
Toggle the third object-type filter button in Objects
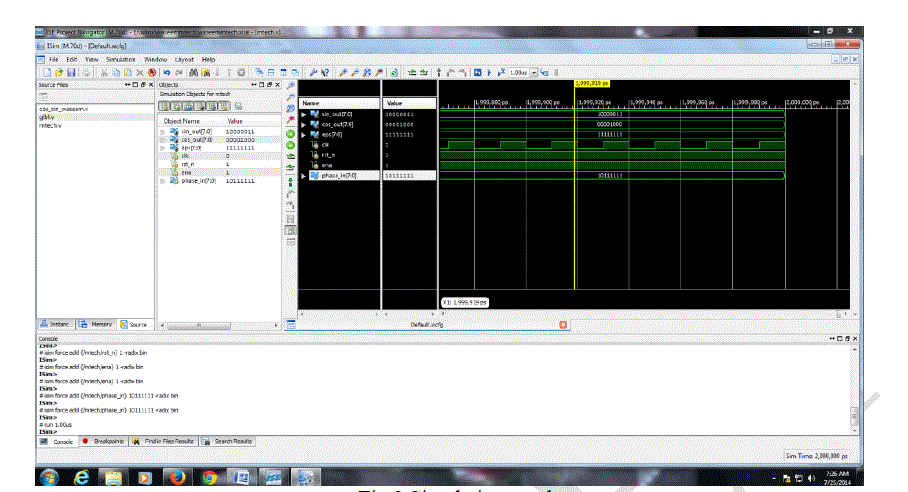(186, 106)
